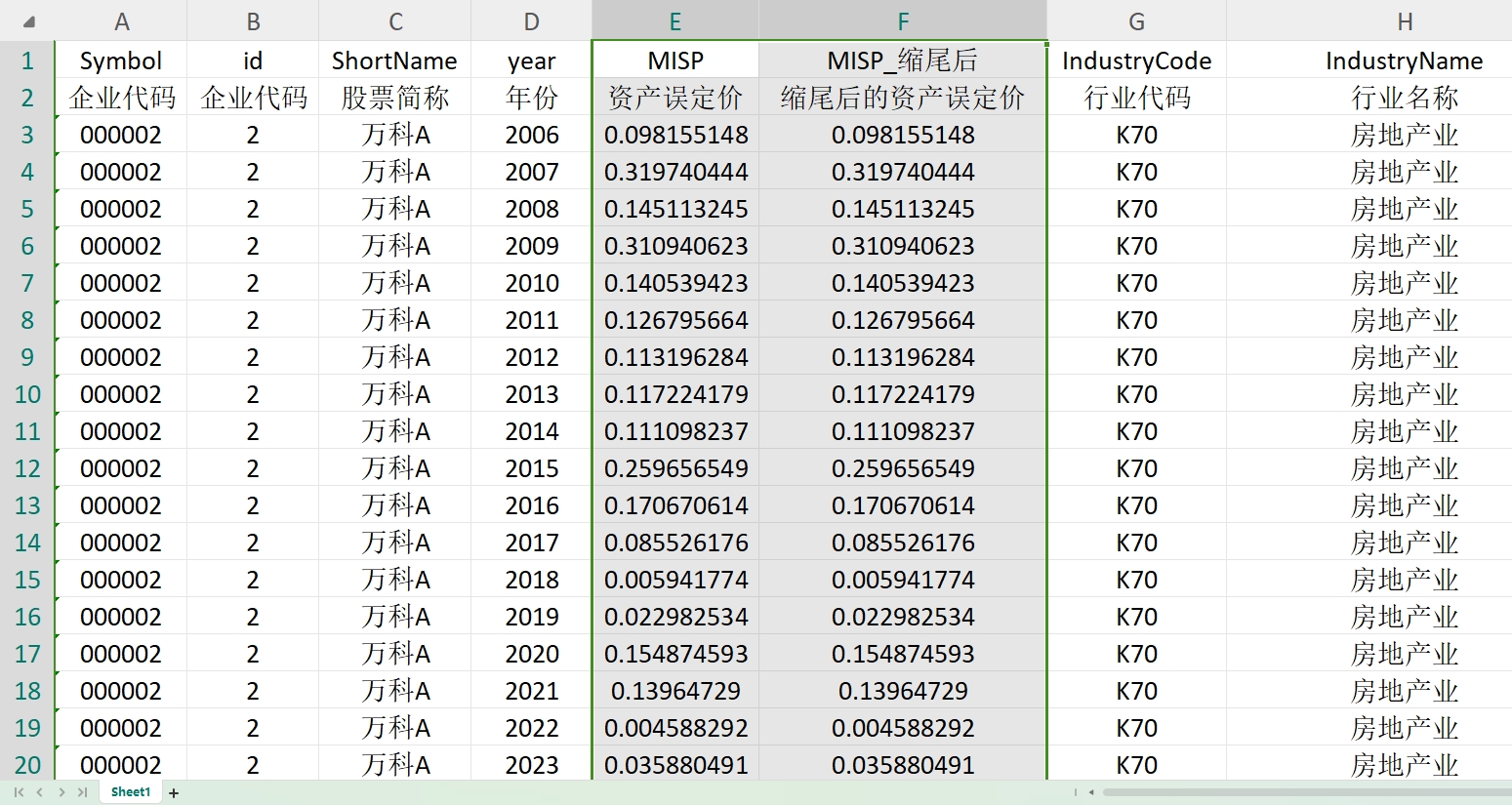Screen dimensions: 1512x805
Task: Click the "000002" cell in the 2021 row
Action: [x=121, y=691]
